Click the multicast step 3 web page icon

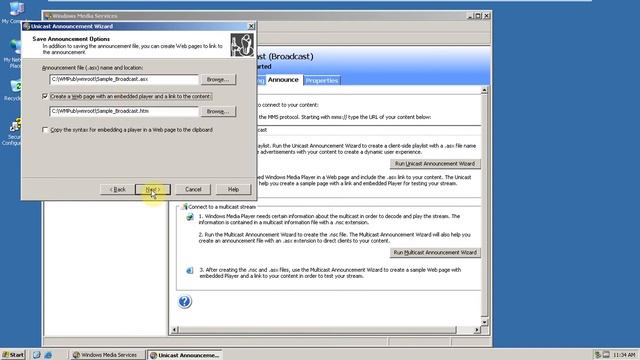coord(190,270)
